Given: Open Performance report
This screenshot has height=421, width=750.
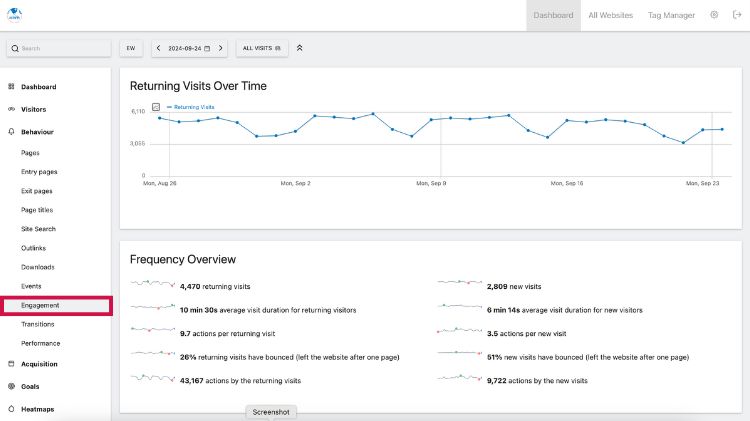Looking at the screenshot, I should (x=41, y=343).
